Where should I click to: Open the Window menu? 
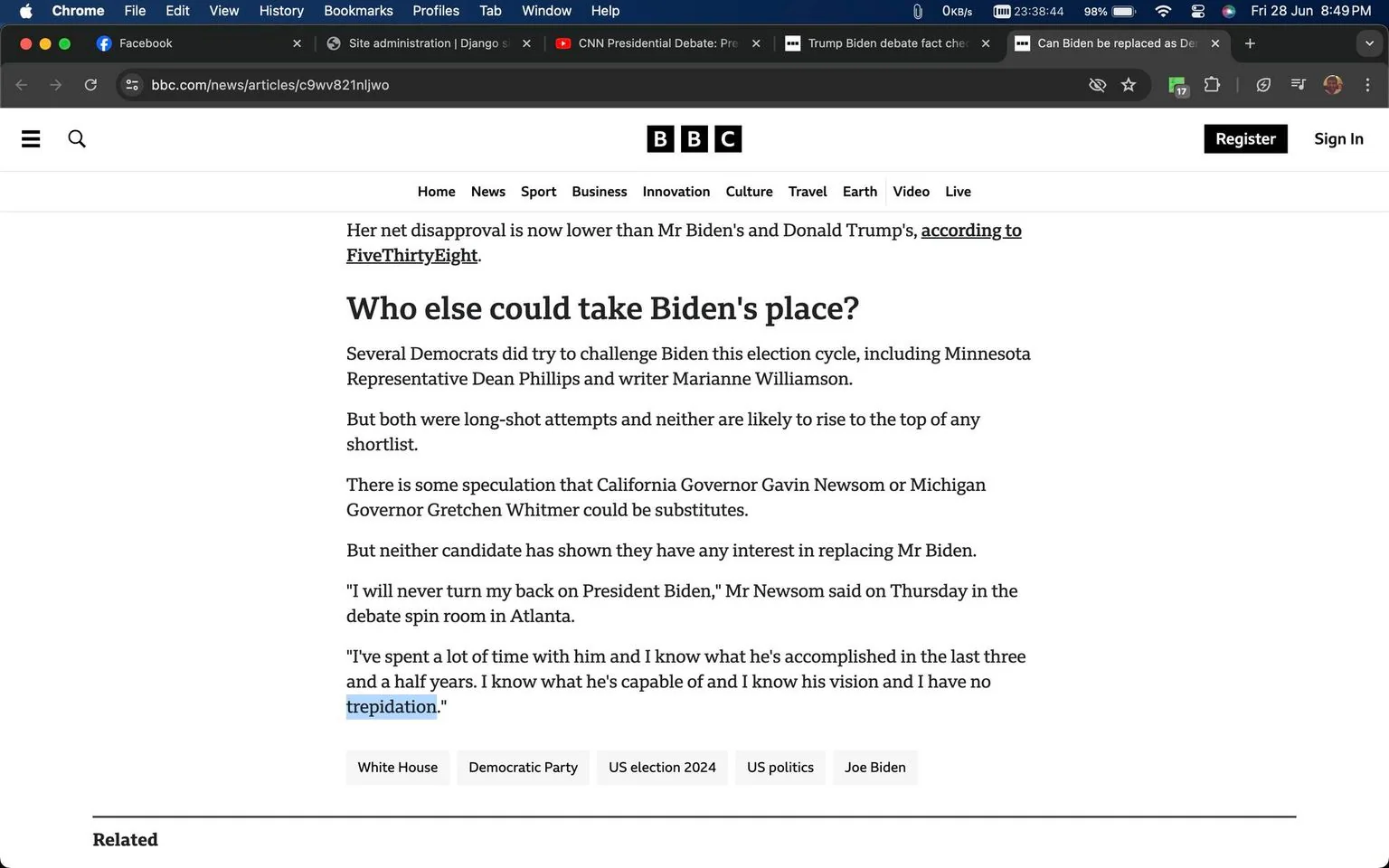click(546, 11)
